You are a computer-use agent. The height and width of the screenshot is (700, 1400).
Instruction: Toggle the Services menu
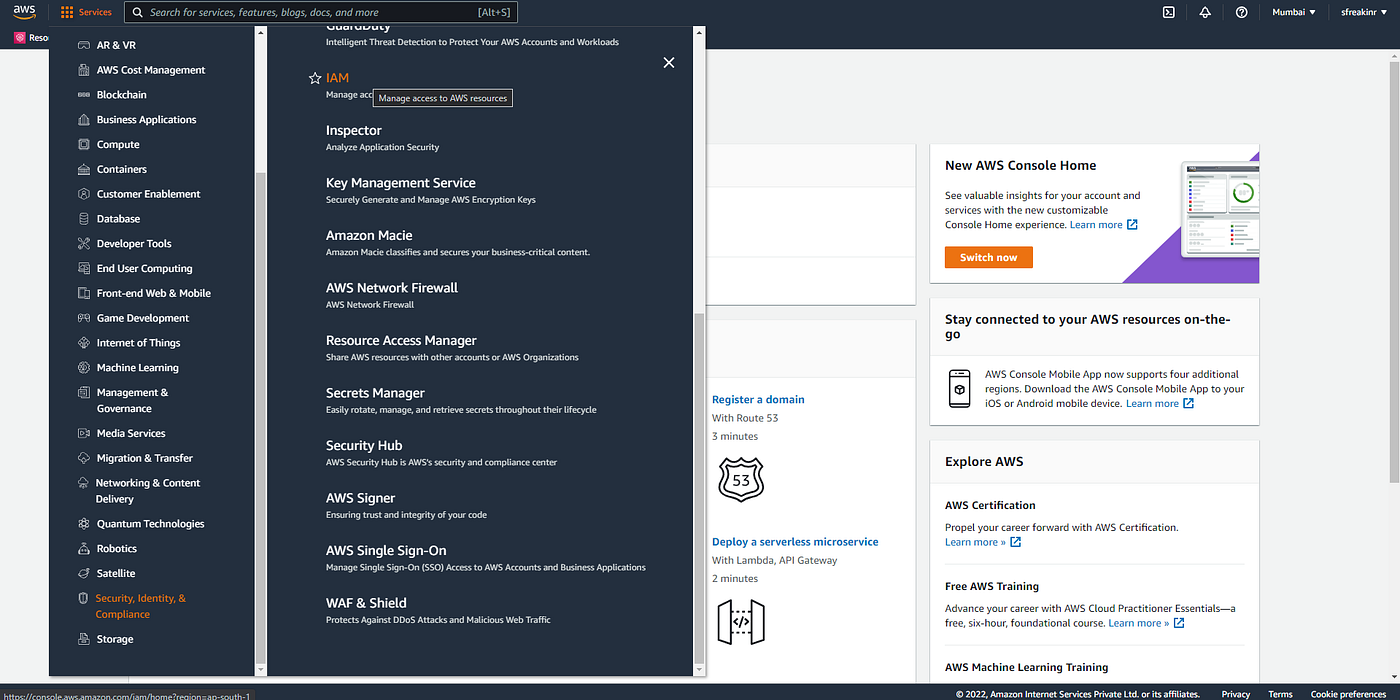[86, 12]
